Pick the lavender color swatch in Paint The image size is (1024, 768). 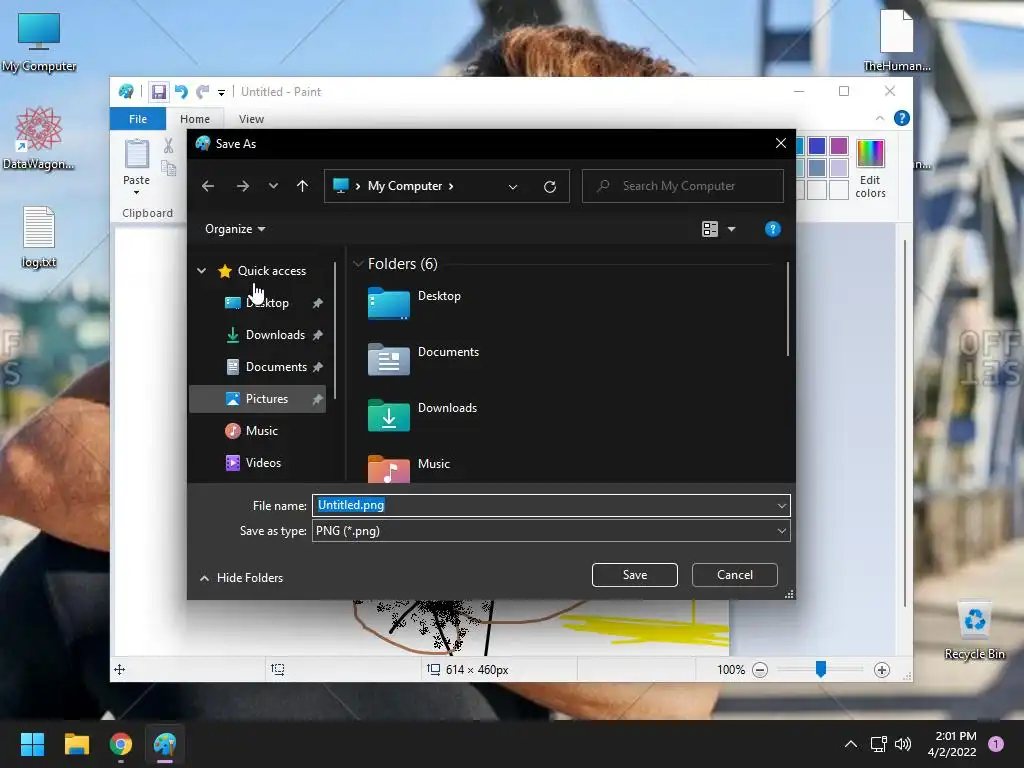point(839,168)
